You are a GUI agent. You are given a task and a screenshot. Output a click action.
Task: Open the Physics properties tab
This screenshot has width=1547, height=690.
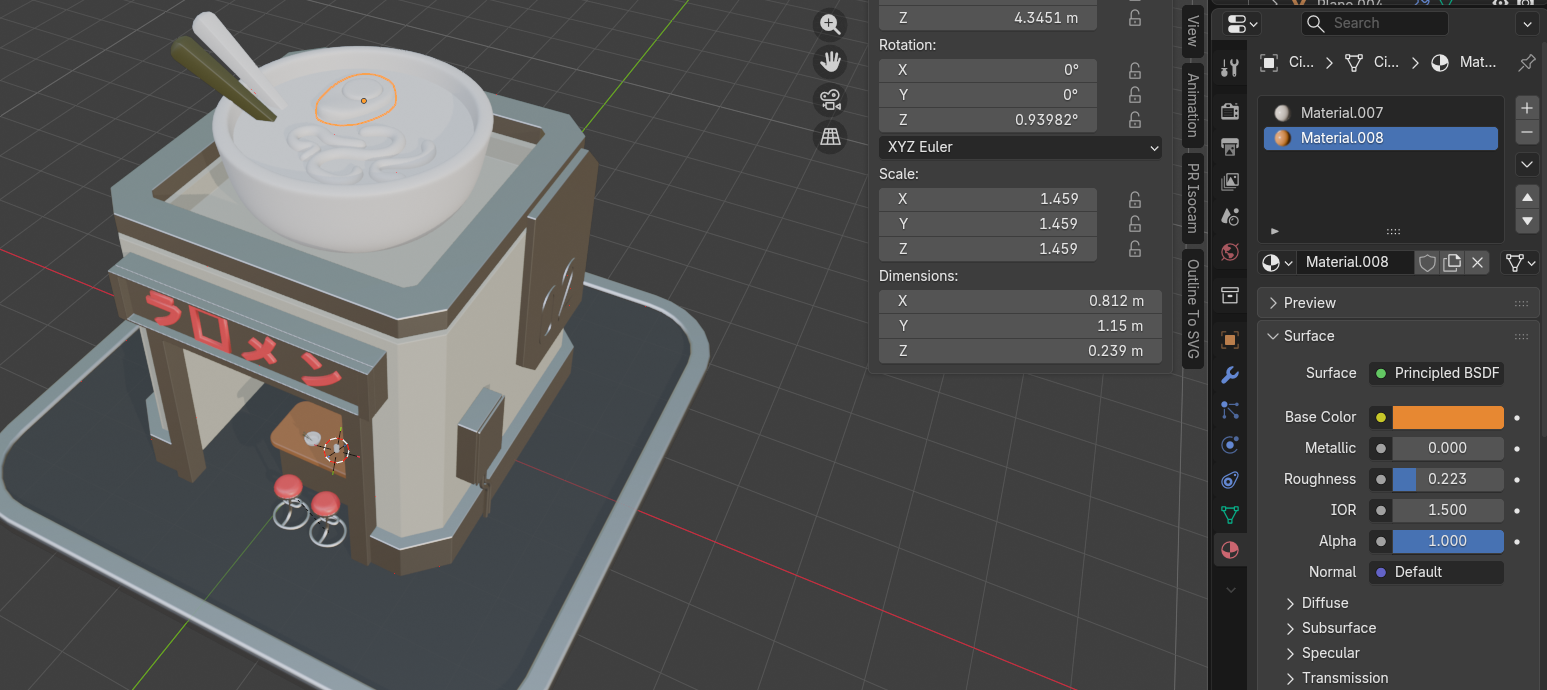(x=1230, y=445)
